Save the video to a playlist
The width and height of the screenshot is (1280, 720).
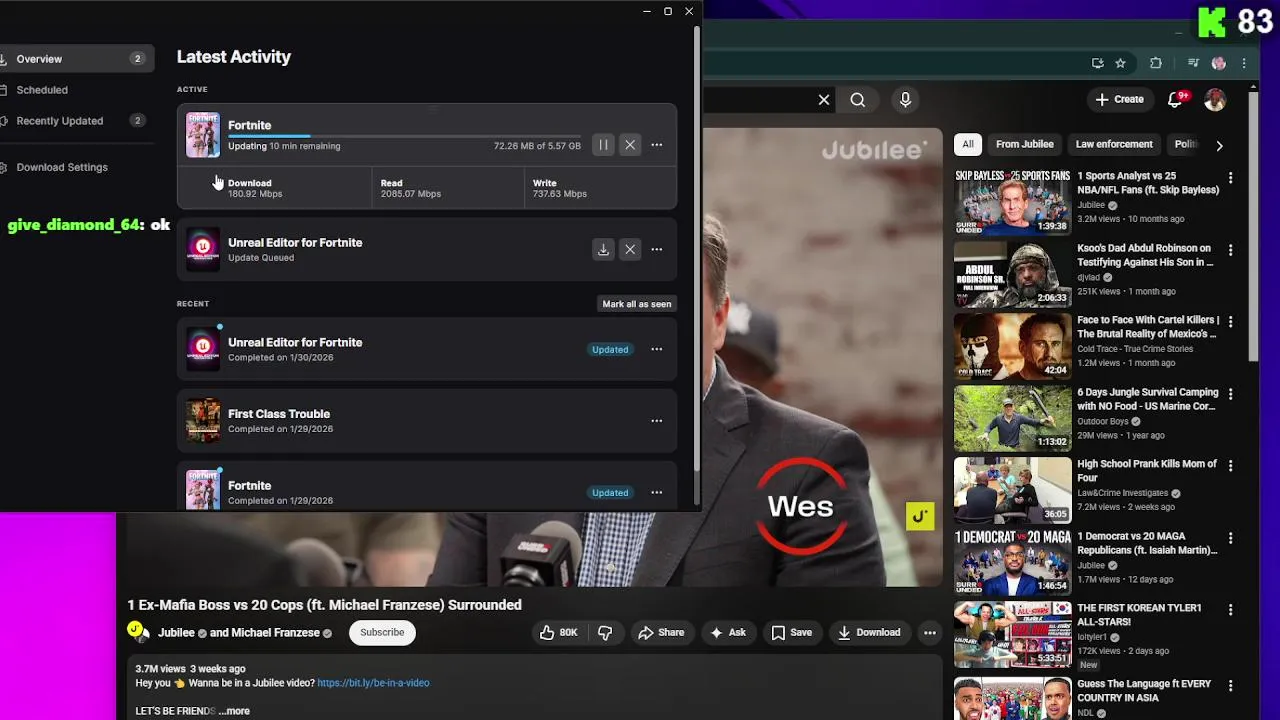[x=791, y=632]
